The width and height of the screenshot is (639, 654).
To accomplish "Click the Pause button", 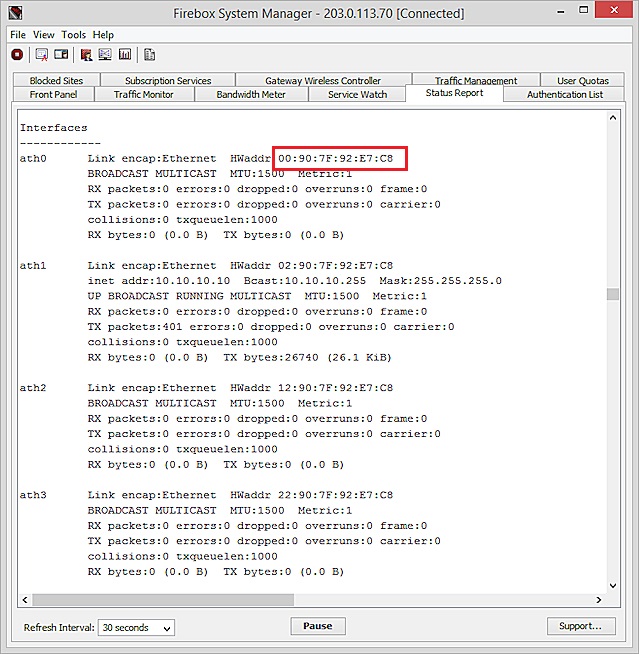I will coord(318,626).
